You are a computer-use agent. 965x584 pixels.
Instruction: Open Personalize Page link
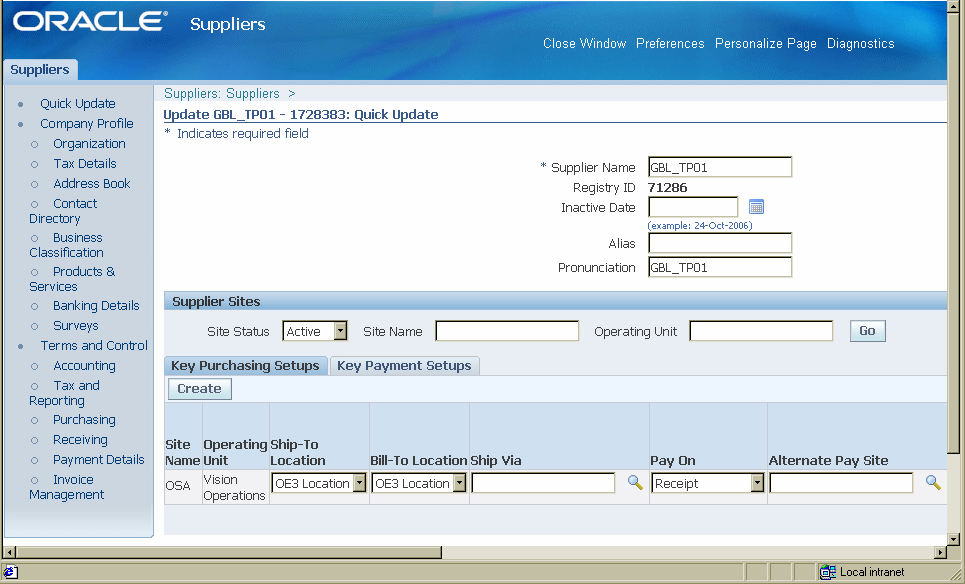tap(766, 44)
